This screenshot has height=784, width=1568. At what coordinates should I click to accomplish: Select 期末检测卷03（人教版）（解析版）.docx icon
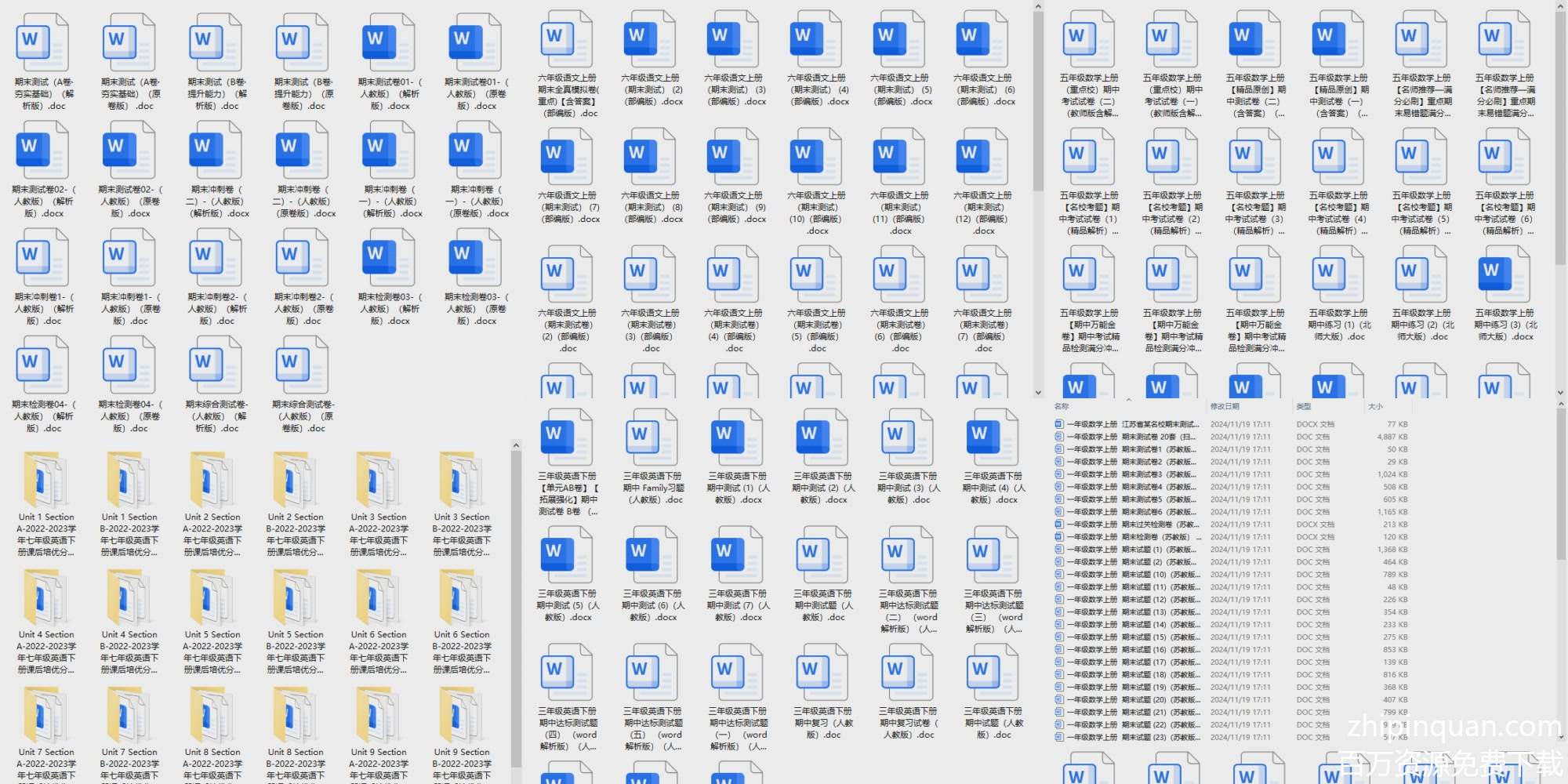(x=389, y=258)
